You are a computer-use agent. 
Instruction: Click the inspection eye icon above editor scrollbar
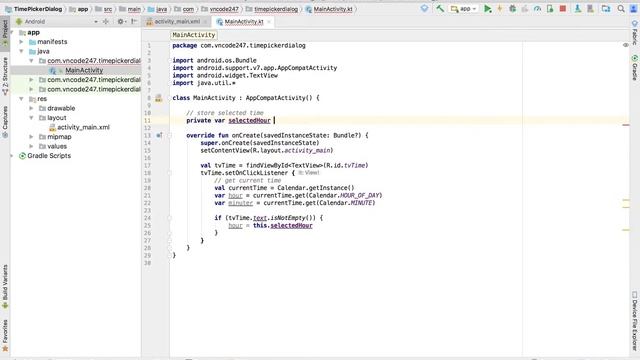pos(626,45)
